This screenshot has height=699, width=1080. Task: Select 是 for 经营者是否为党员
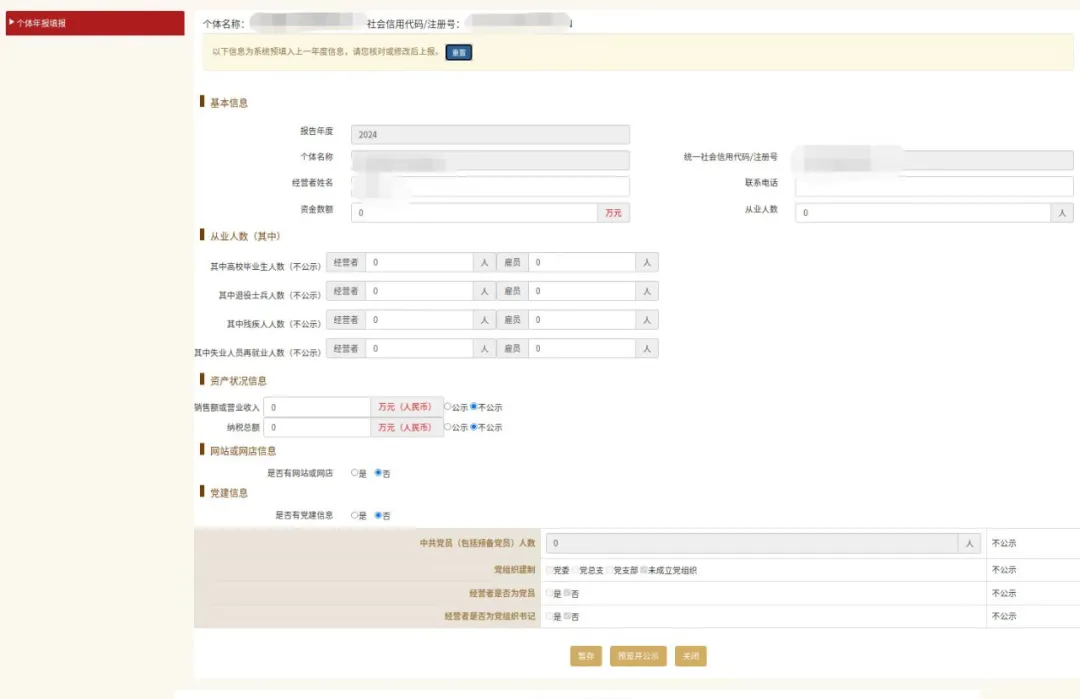547,592
